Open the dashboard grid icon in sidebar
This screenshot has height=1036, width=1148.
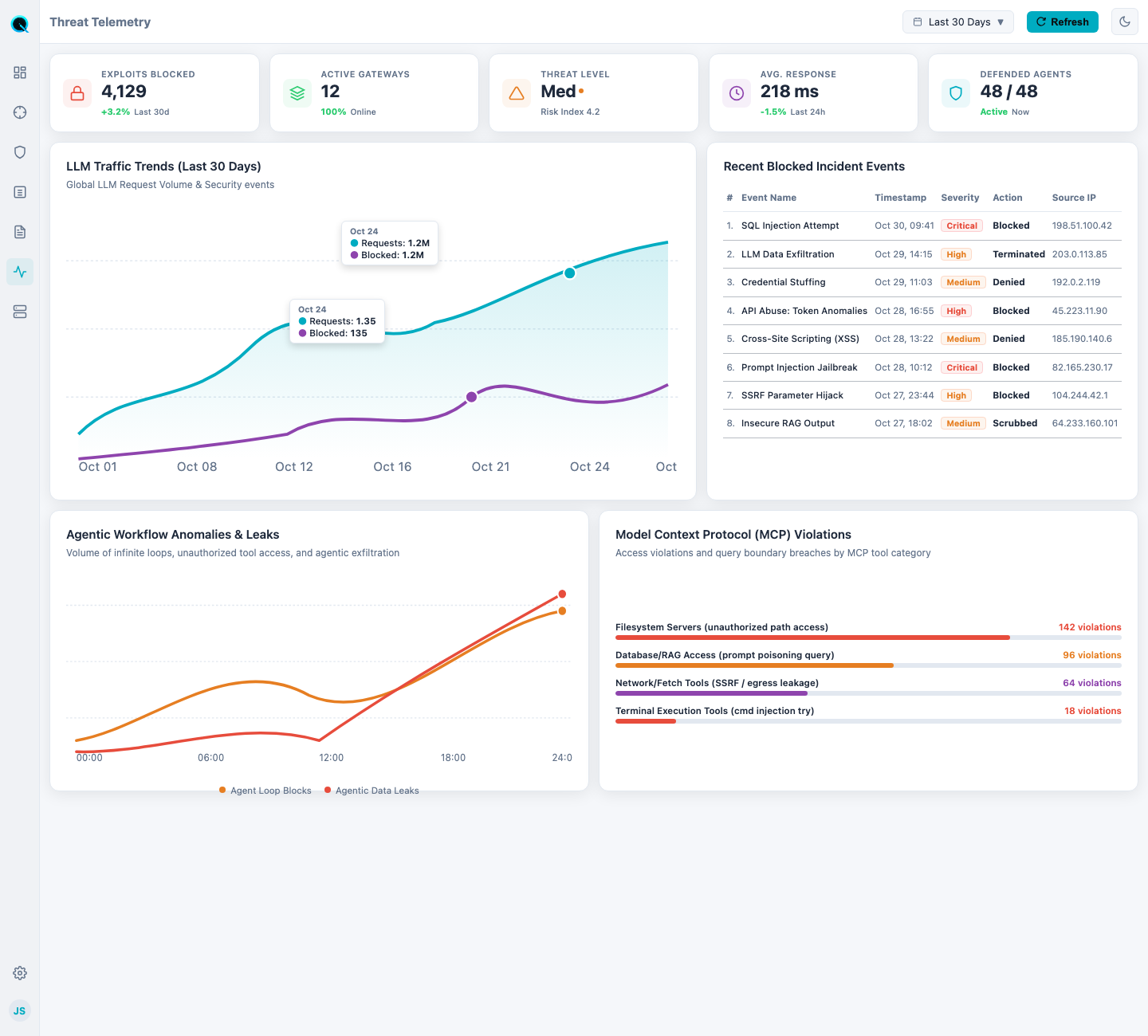(20, 73)
